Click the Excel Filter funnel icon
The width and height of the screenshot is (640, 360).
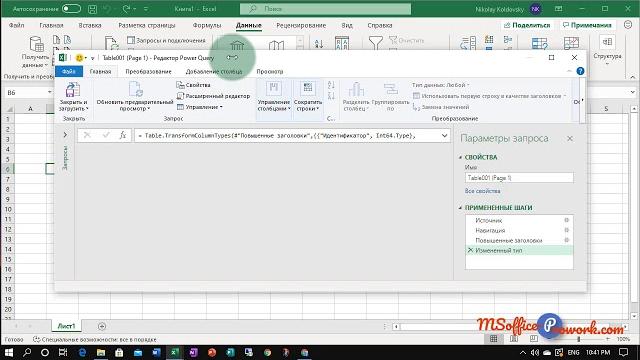(376, 43)
